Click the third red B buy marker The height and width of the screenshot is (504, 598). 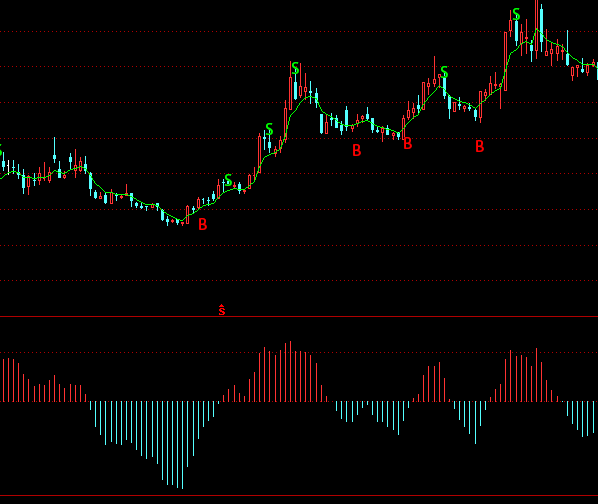coord(408,144)
